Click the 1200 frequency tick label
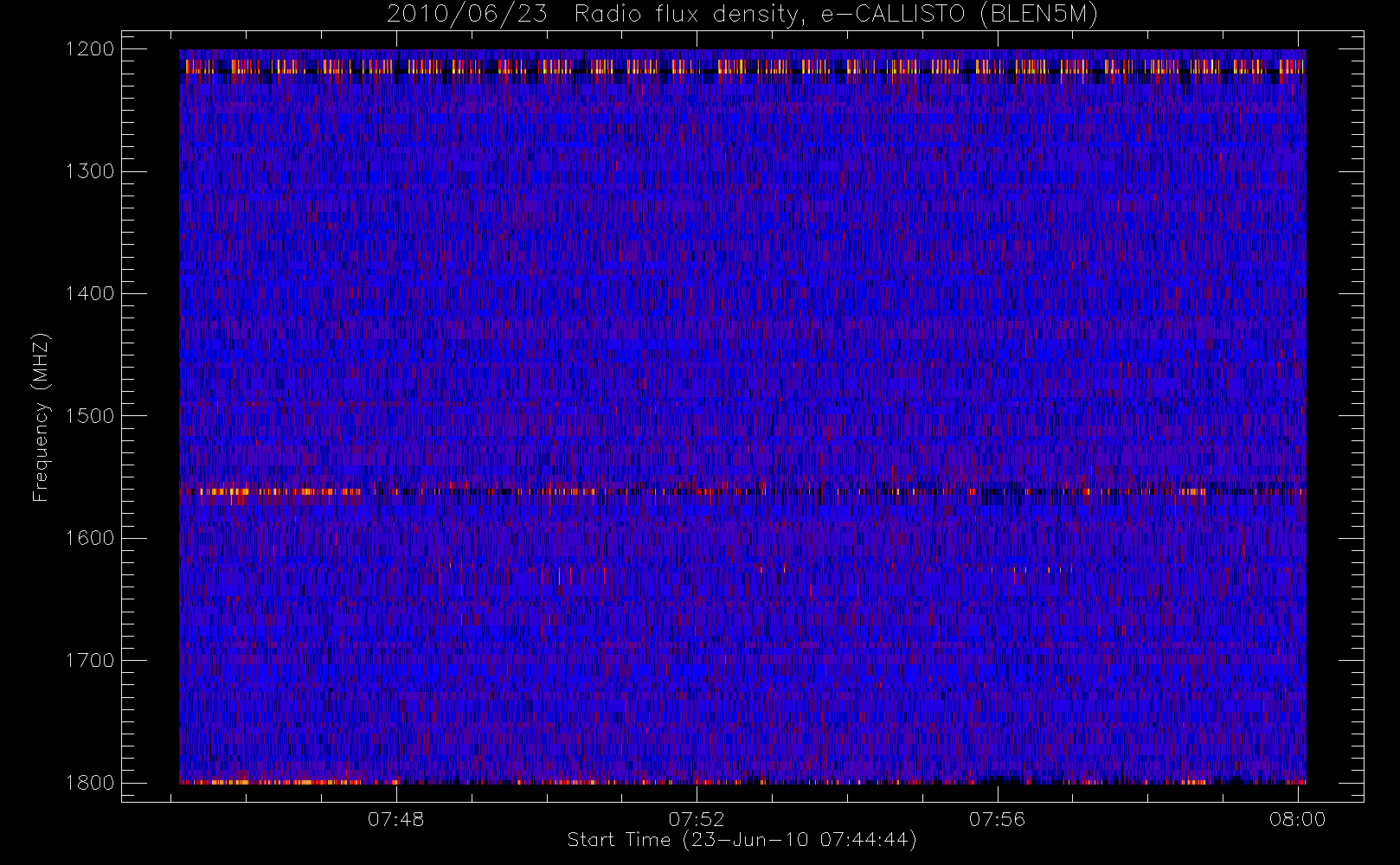Image resolution: width=1400 pixels, height=865 pixels. pos(90,49)
